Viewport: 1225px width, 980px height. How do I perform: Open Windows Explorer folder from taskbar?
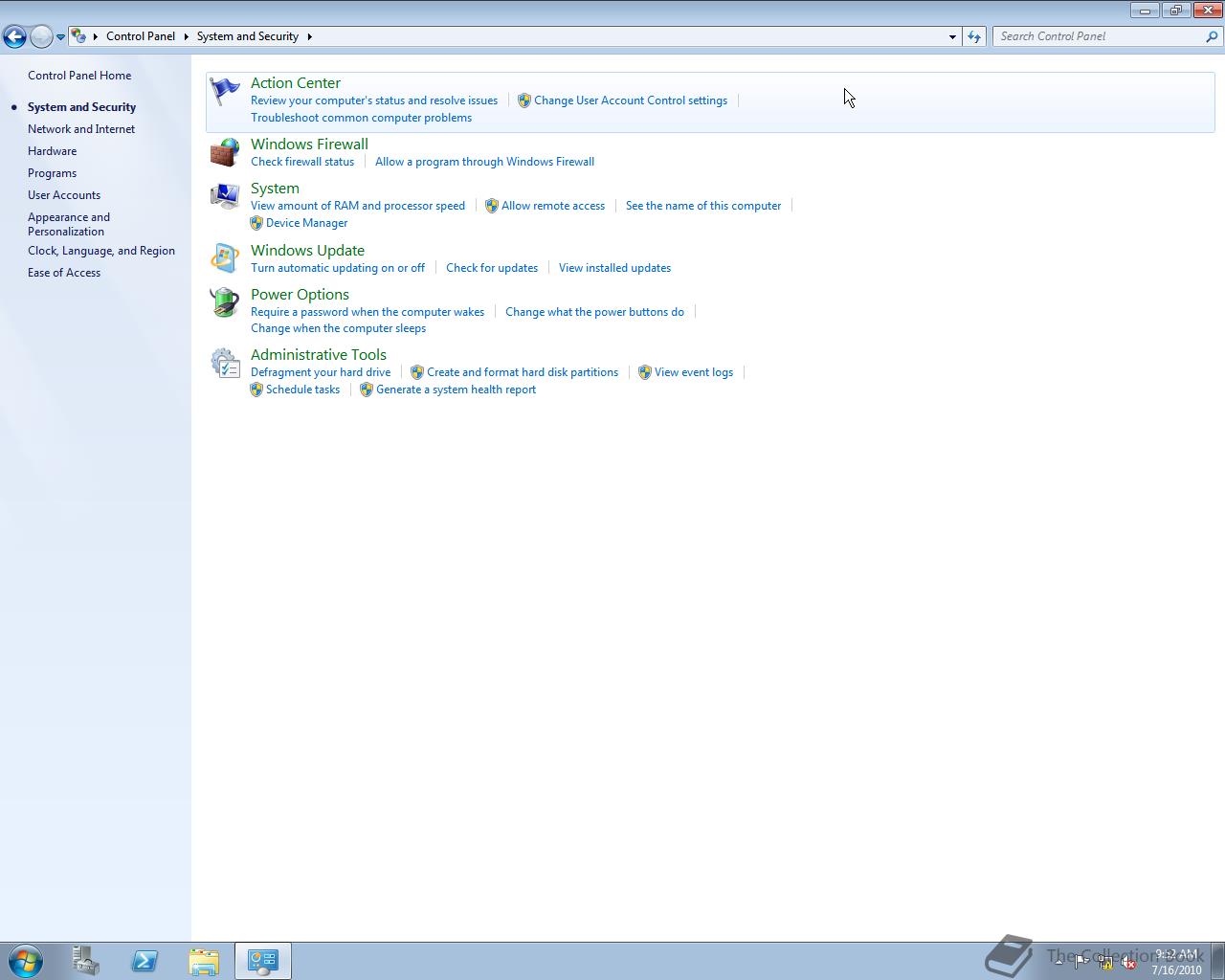(x=204, y=961)
